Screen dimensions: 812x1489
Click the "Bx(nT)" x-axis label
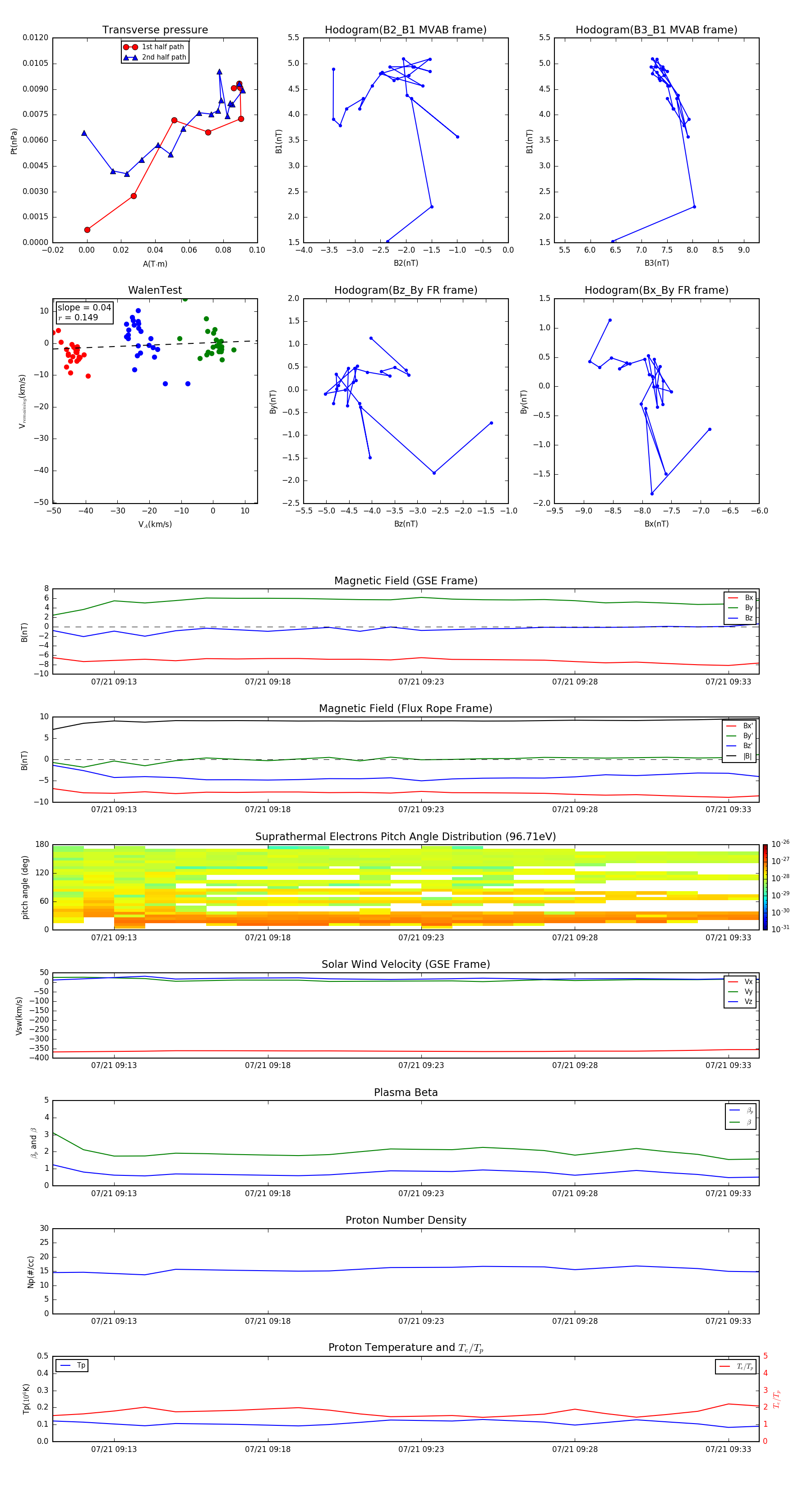point(656,524)
